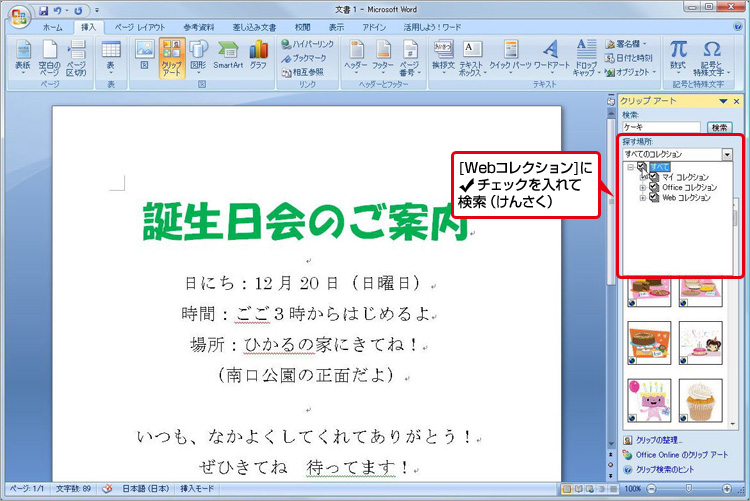Zoom out with the minus button

click(x=651, y=489)
